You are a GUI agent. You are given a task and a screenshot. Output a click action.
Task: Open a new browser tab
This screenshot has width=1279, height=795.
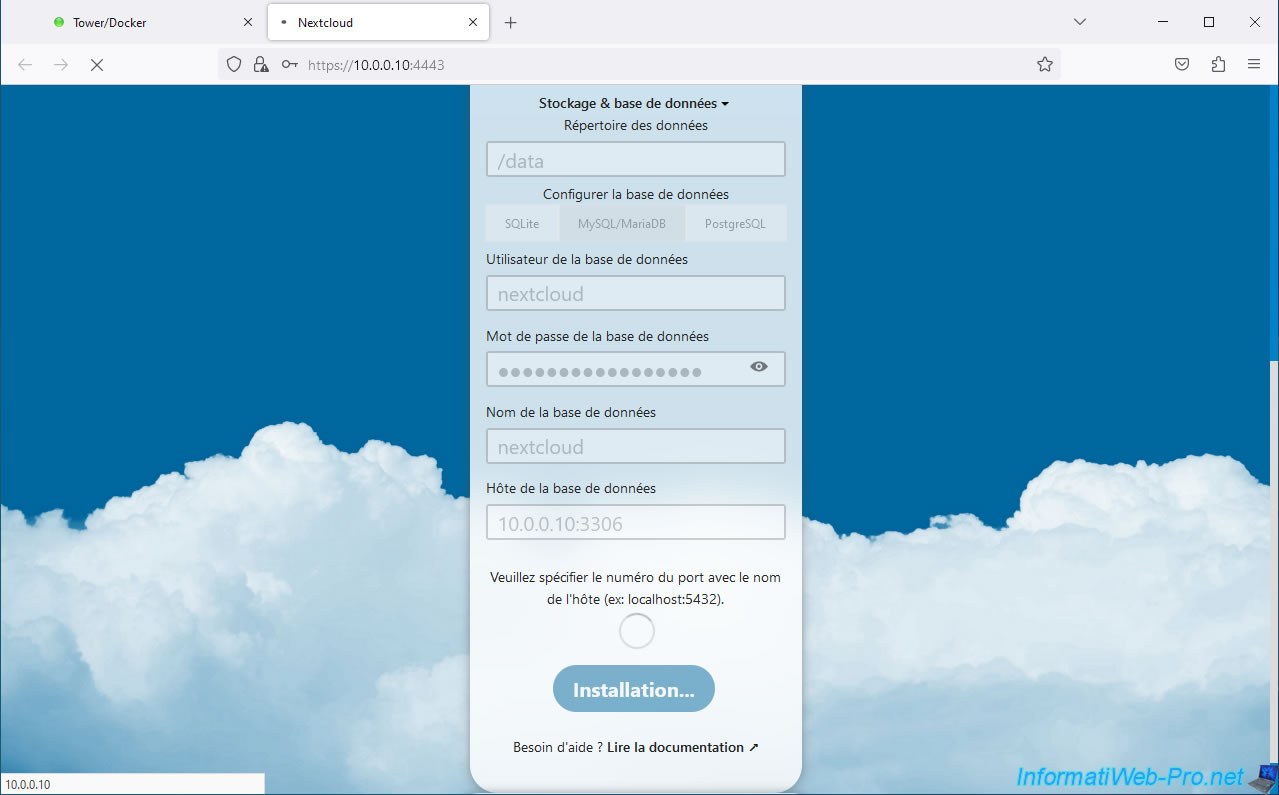[510, 22]
